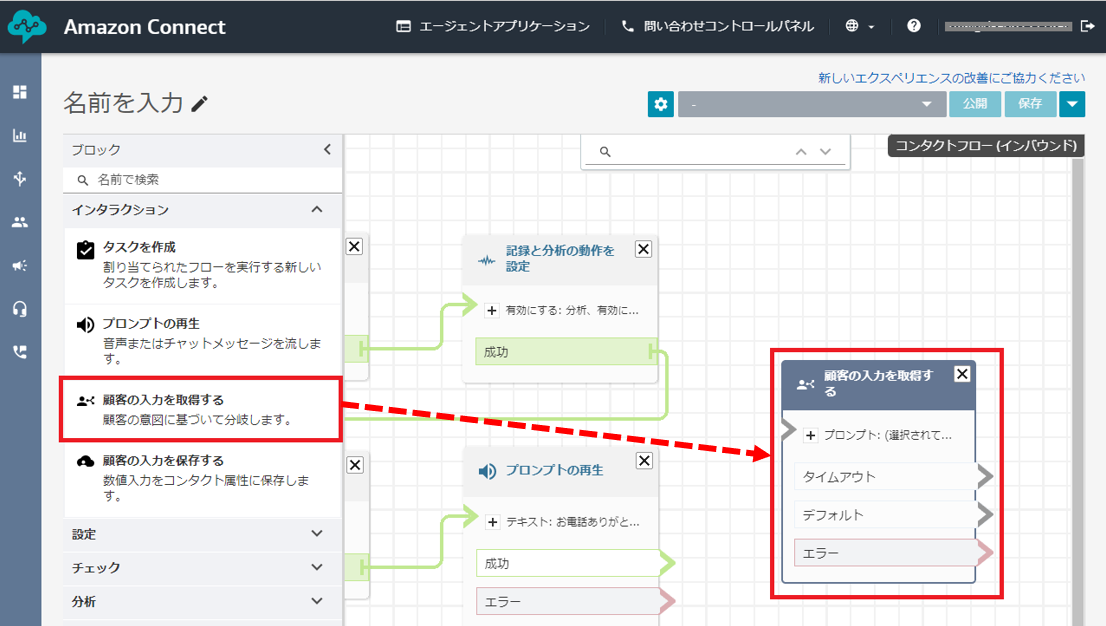Screen dimensions: 1106x626
Task: Click the 公開 button
Action: coord(976,104)
